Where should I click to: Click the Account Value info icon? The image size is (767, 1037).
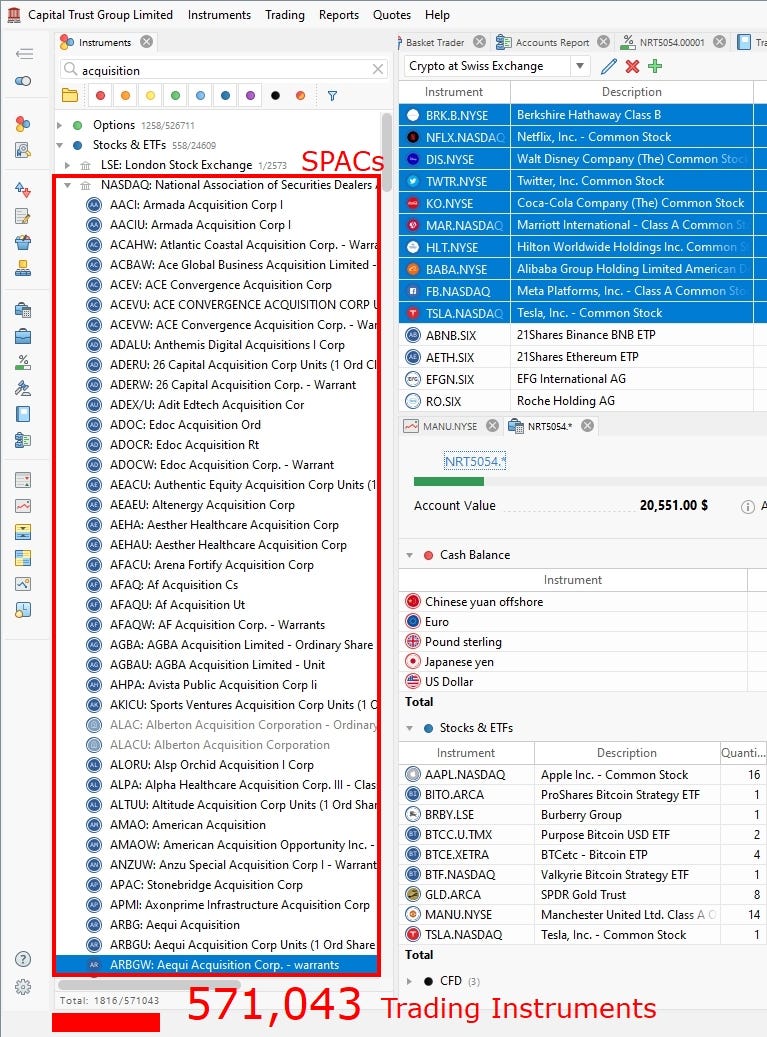[747, 507]
